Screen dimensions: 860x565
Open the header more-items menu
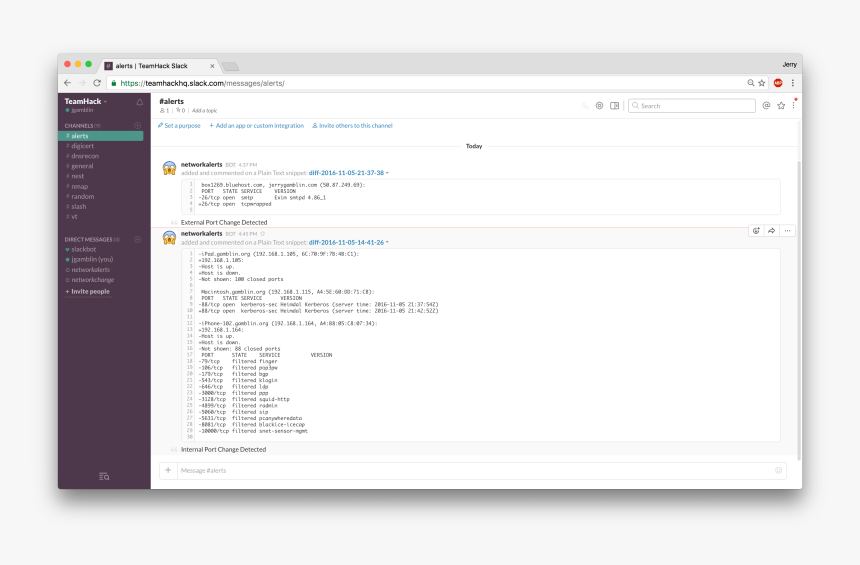794,105
